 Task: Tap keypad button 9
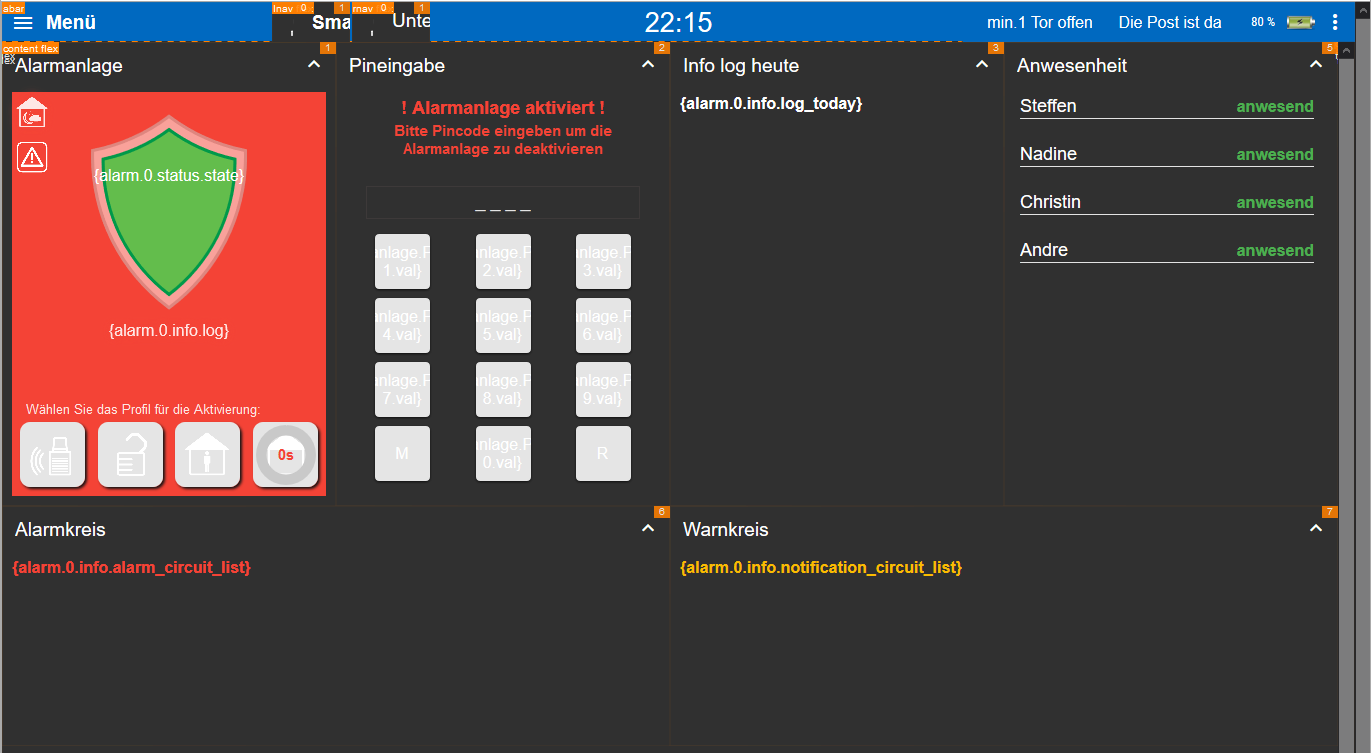click(x=603, y=390)
